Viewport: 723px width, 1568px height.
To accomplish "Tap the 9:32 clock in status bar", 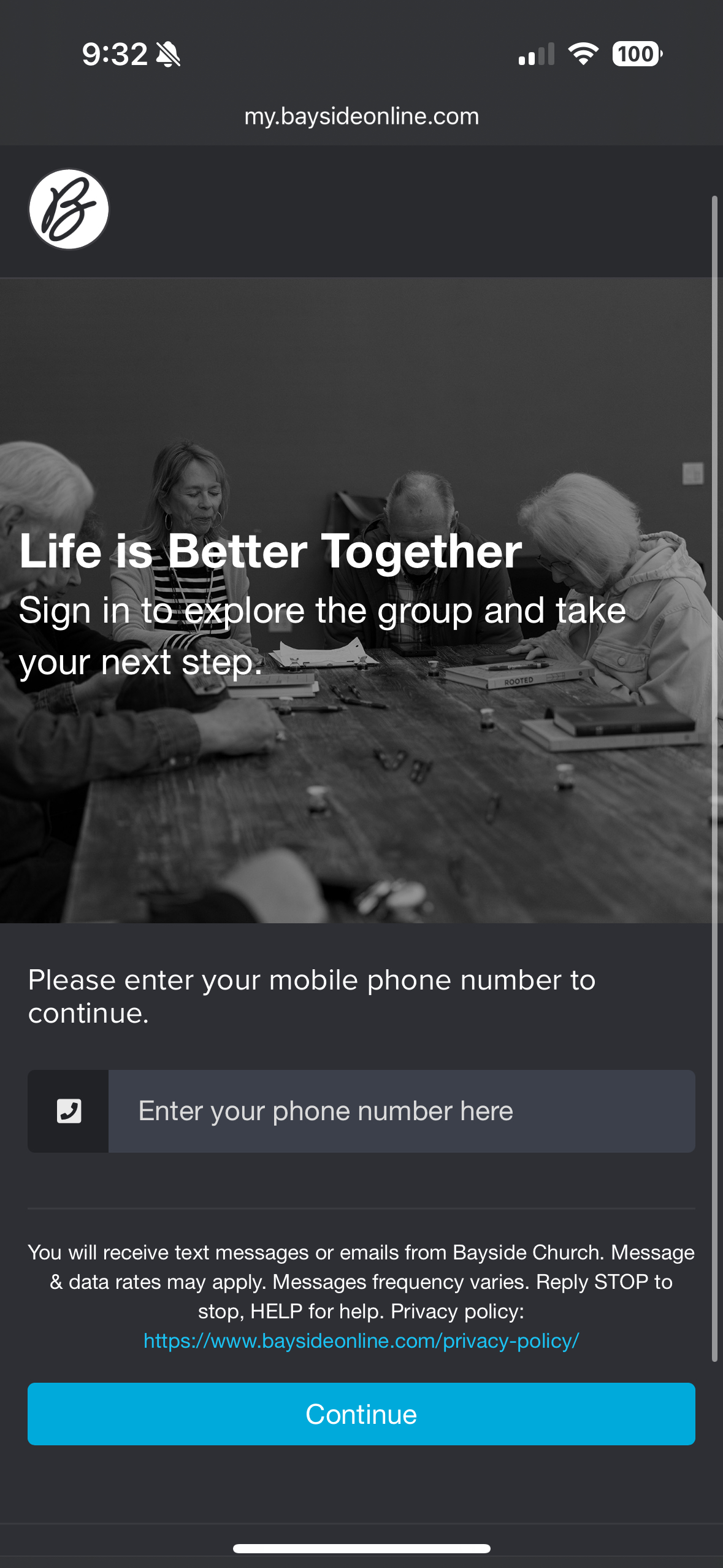I will pyautogui.click(x=115, y=54).
